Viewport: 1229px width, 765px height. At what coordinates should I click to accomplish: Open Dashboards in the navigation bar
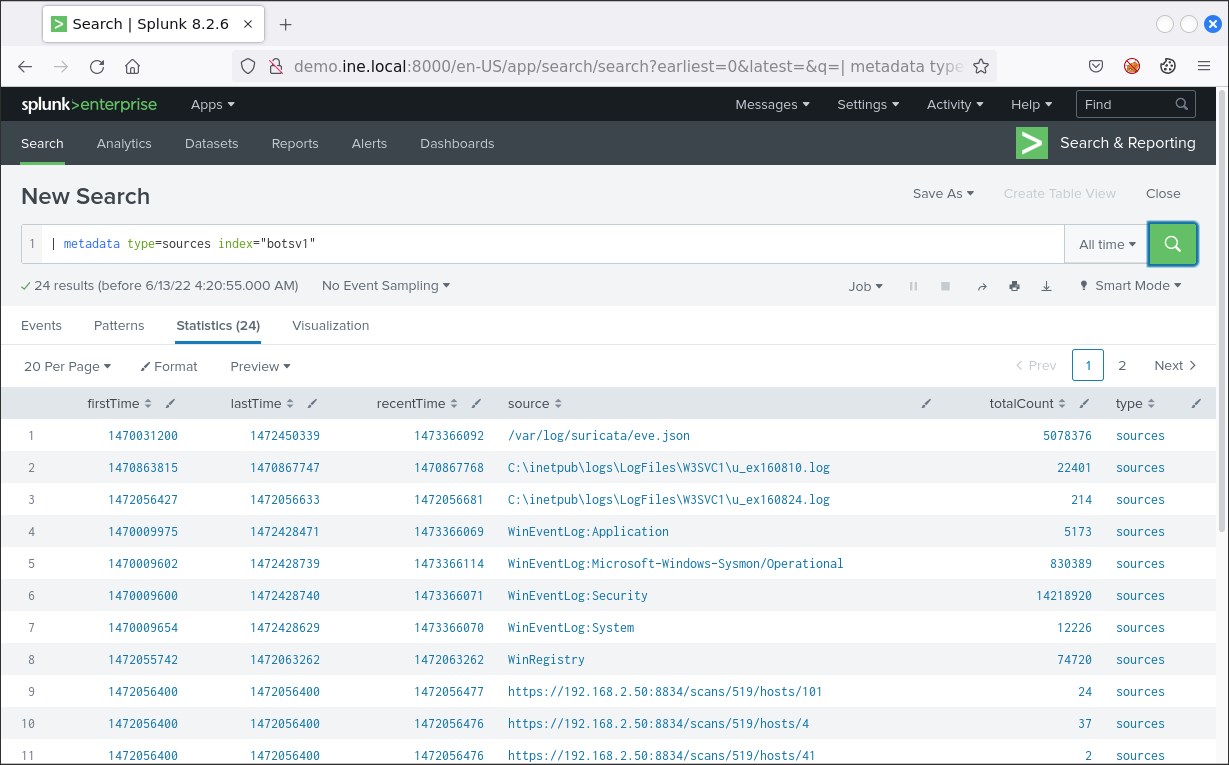coord(457,144)
